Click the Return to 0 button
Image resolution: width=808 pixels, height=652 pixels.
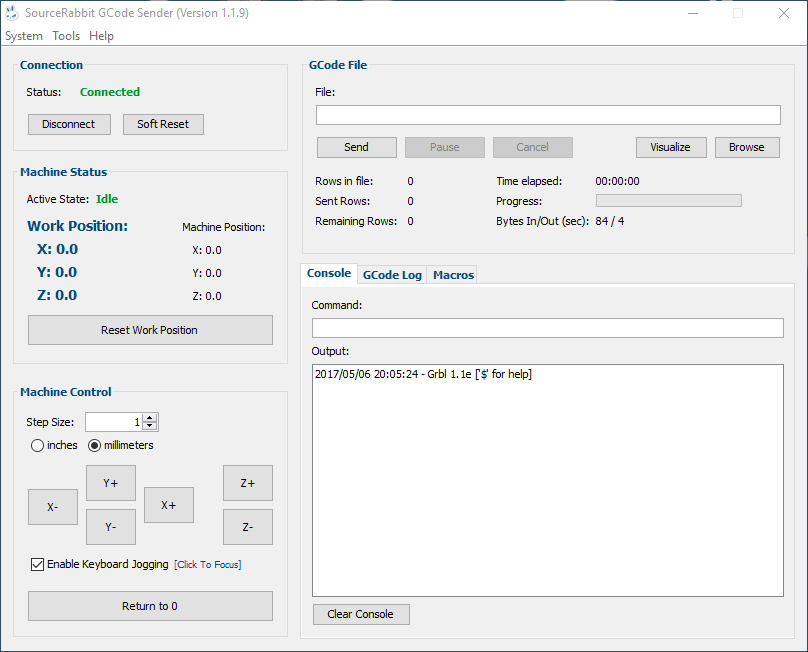pos(150,606)
